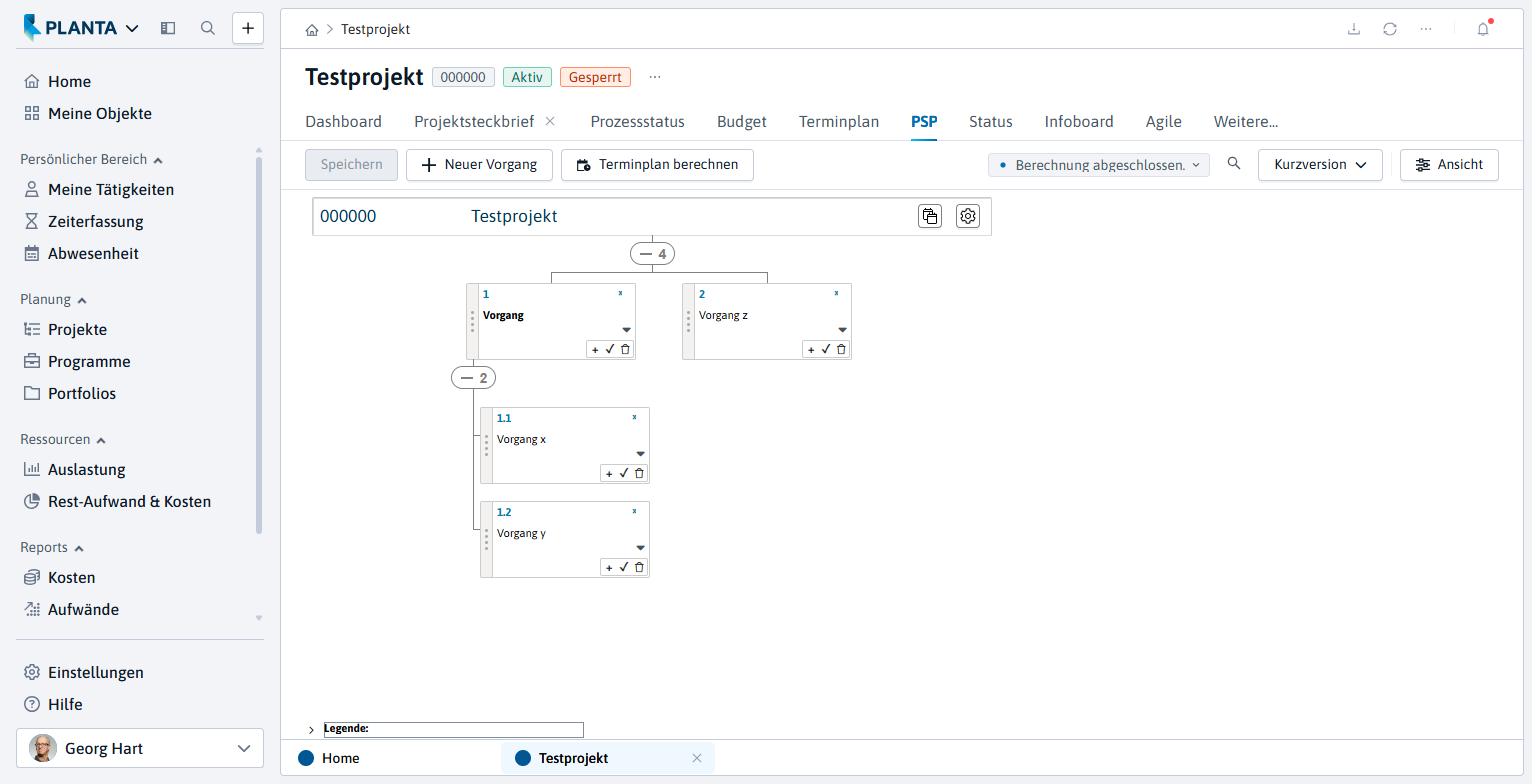
Task: Close the Projektsteckbrief tab
Action: 550,121
